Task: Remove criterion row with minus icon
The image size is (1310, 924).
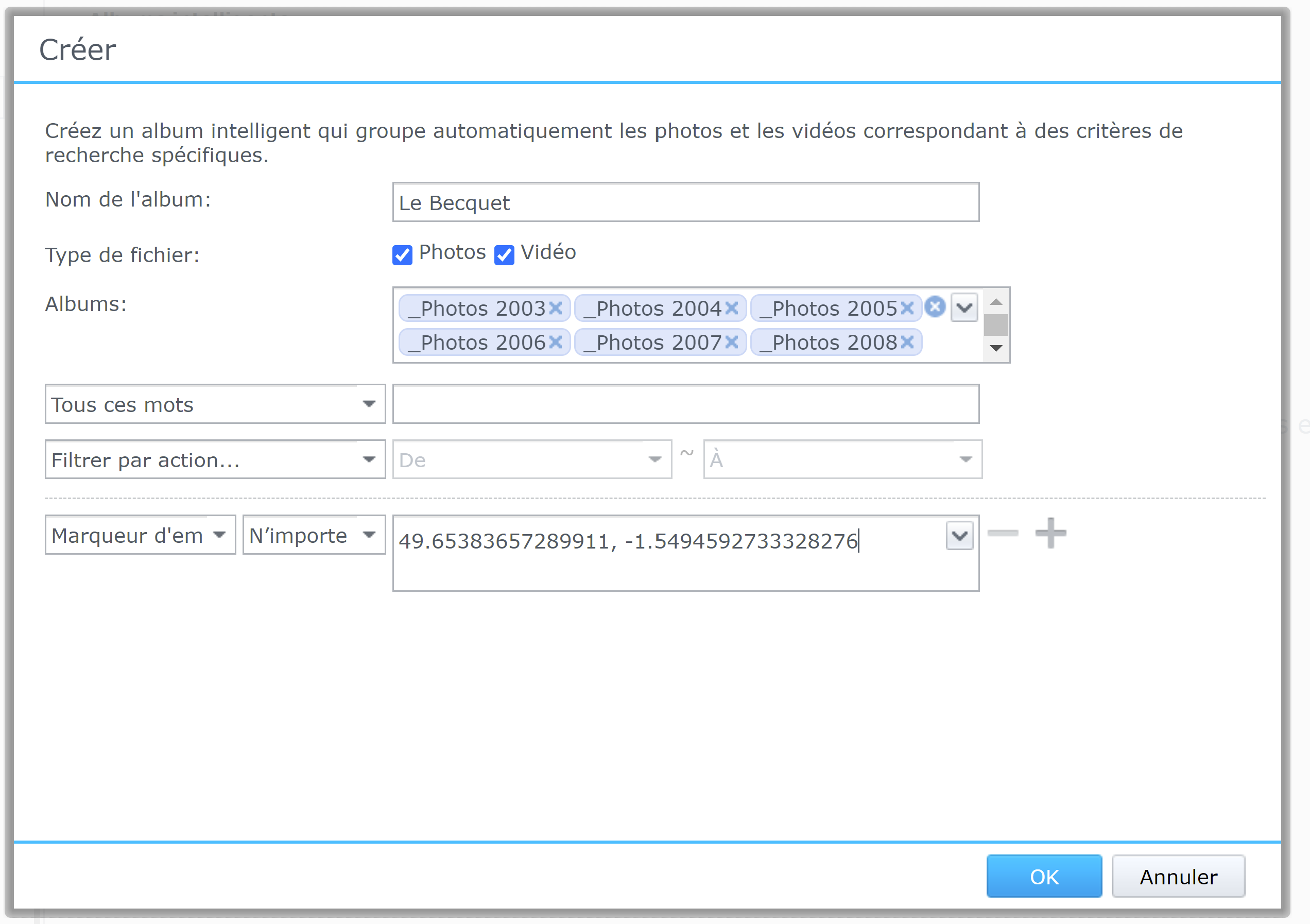Action: [x=1003, y=533]
